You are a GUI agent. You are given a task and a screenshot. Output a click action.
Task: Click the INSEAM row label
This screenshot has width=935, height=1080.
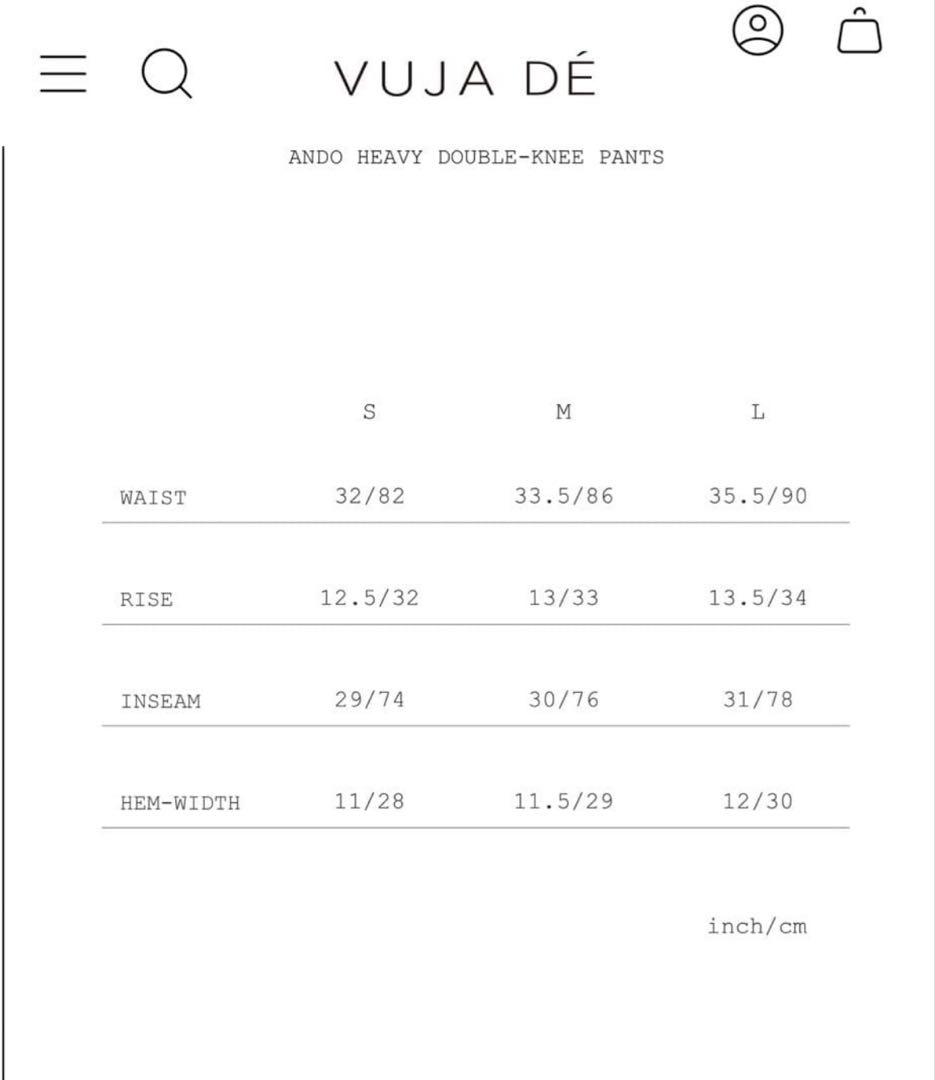click(160, 701)
